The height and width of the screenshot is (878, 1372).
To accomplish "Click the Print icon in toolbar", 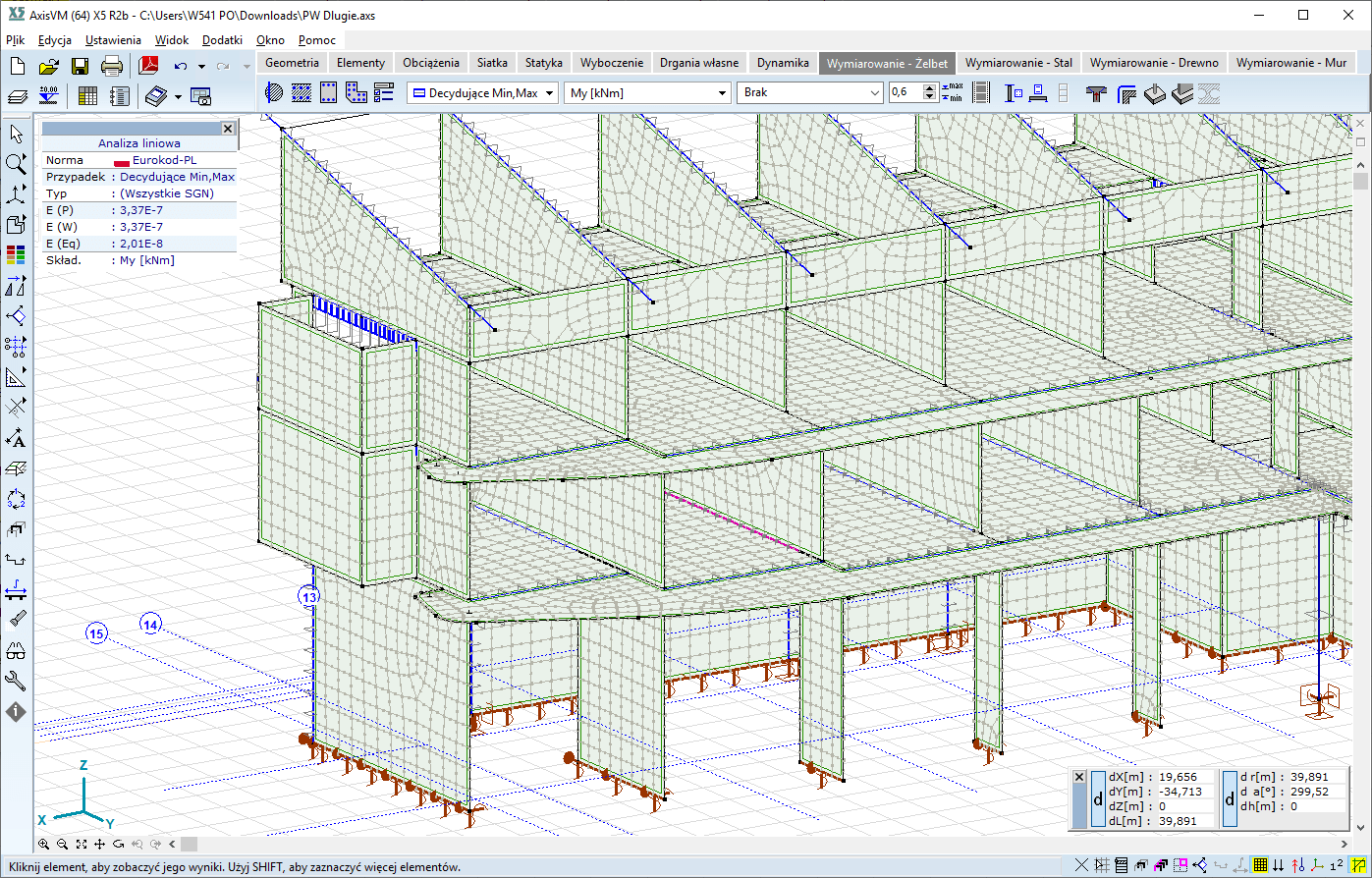I will pos(112,67).
